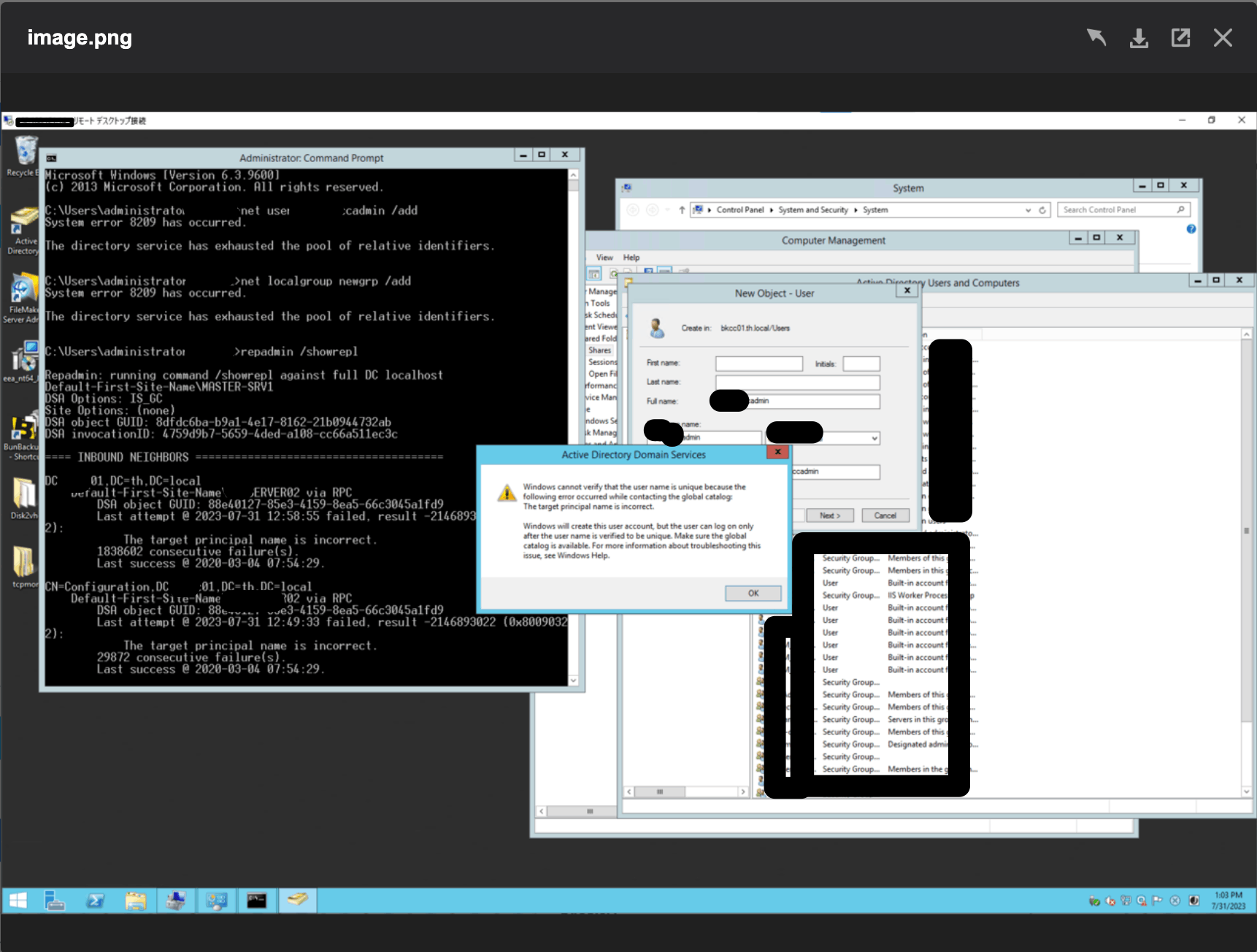Go up one level in System window

682,210
